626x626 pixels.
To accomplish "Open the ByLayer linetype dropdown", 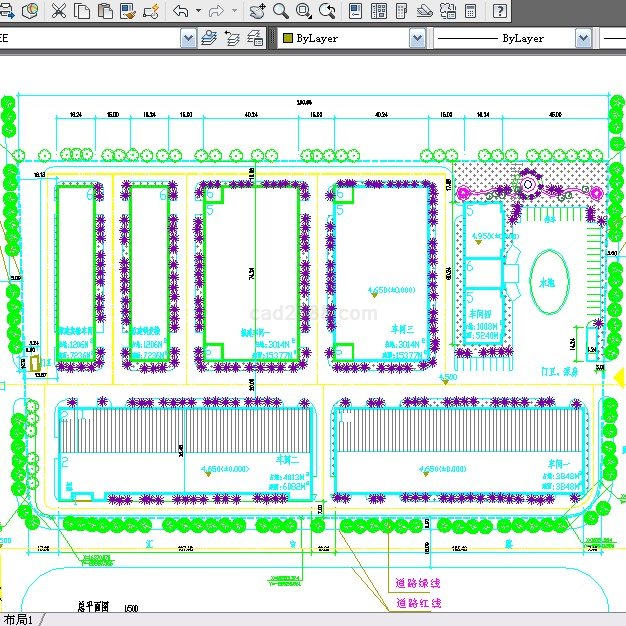I will 582,38.
